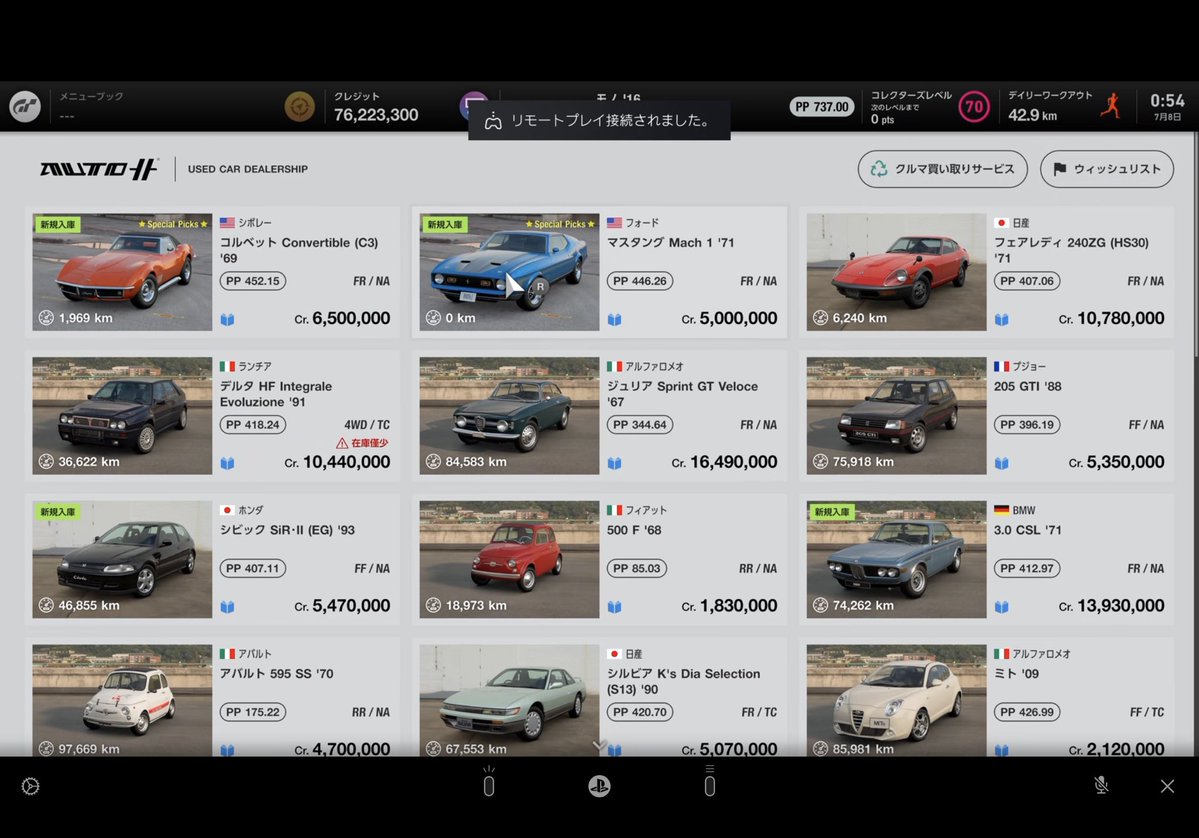
Task: Select the Alfa Romeo MiTo '09 thumbnail
Action: 896,700
